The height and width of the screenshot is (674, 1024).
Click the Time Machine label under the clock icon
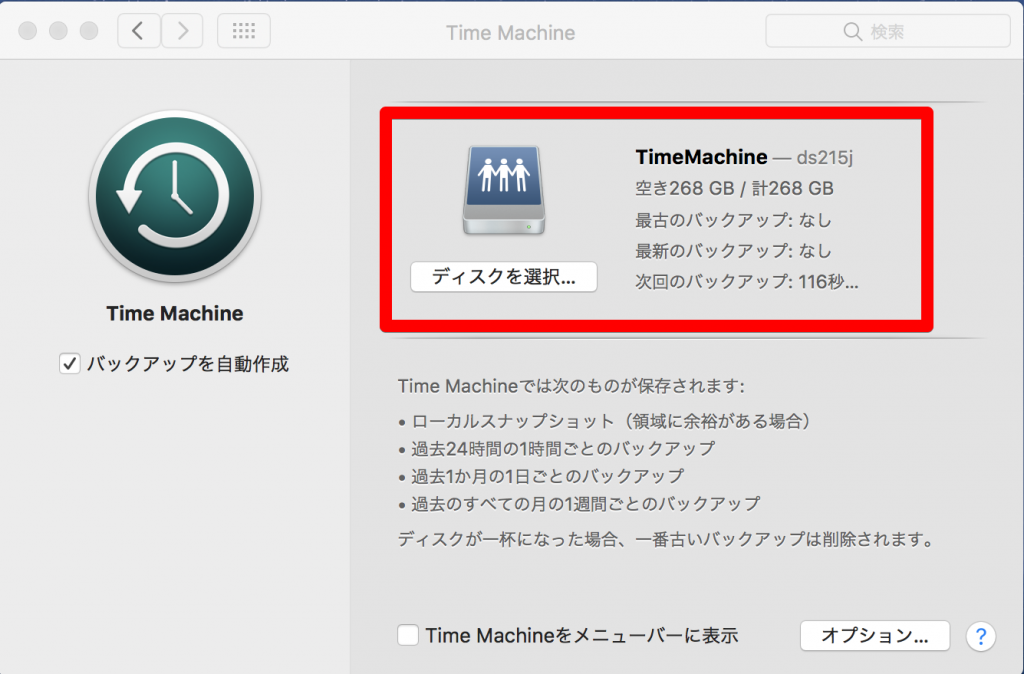(x=175, y=313)
